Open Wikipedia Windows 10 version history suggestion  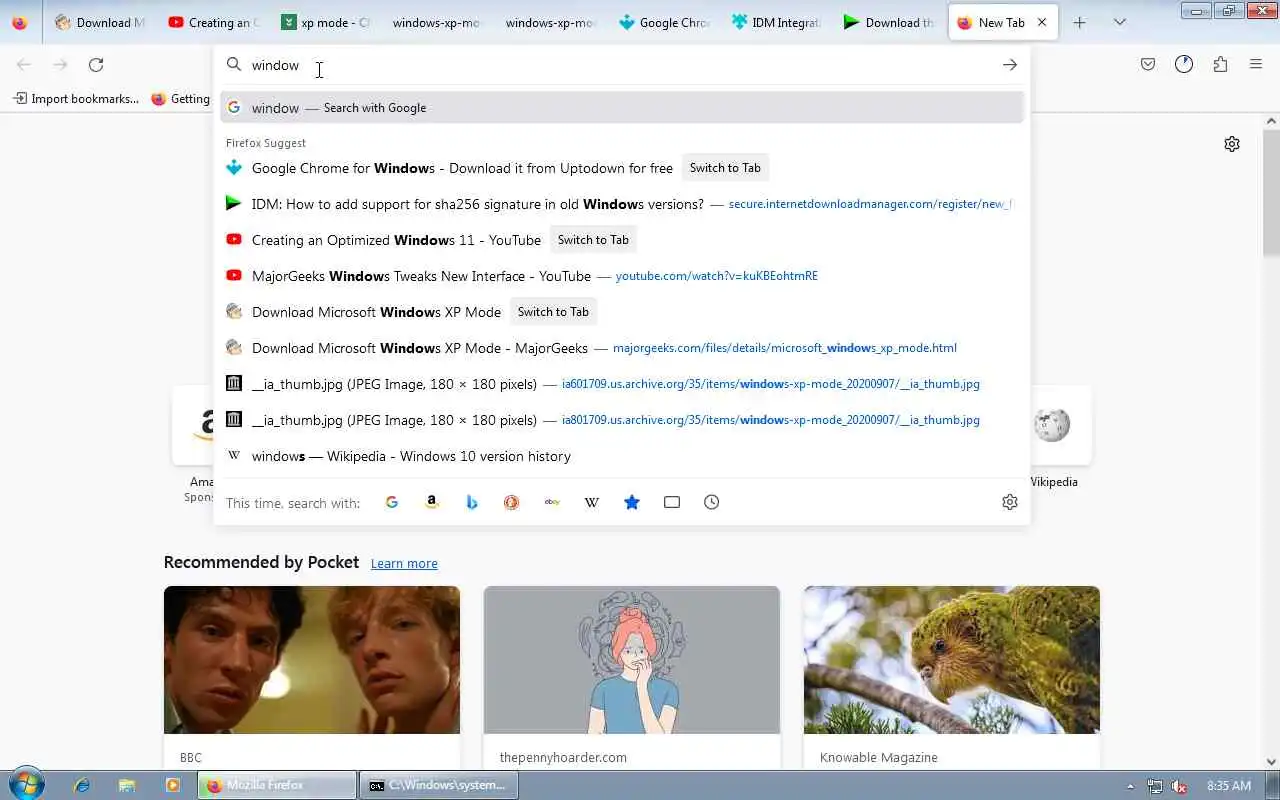click(622, 456)
